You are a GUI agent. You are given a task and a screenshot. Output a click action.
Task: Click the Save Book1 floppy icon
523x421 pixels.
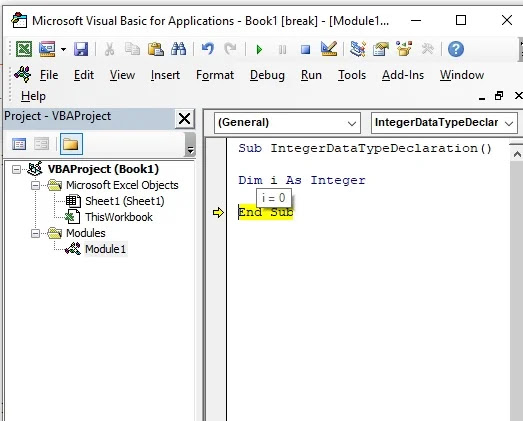tap(81, 49)
